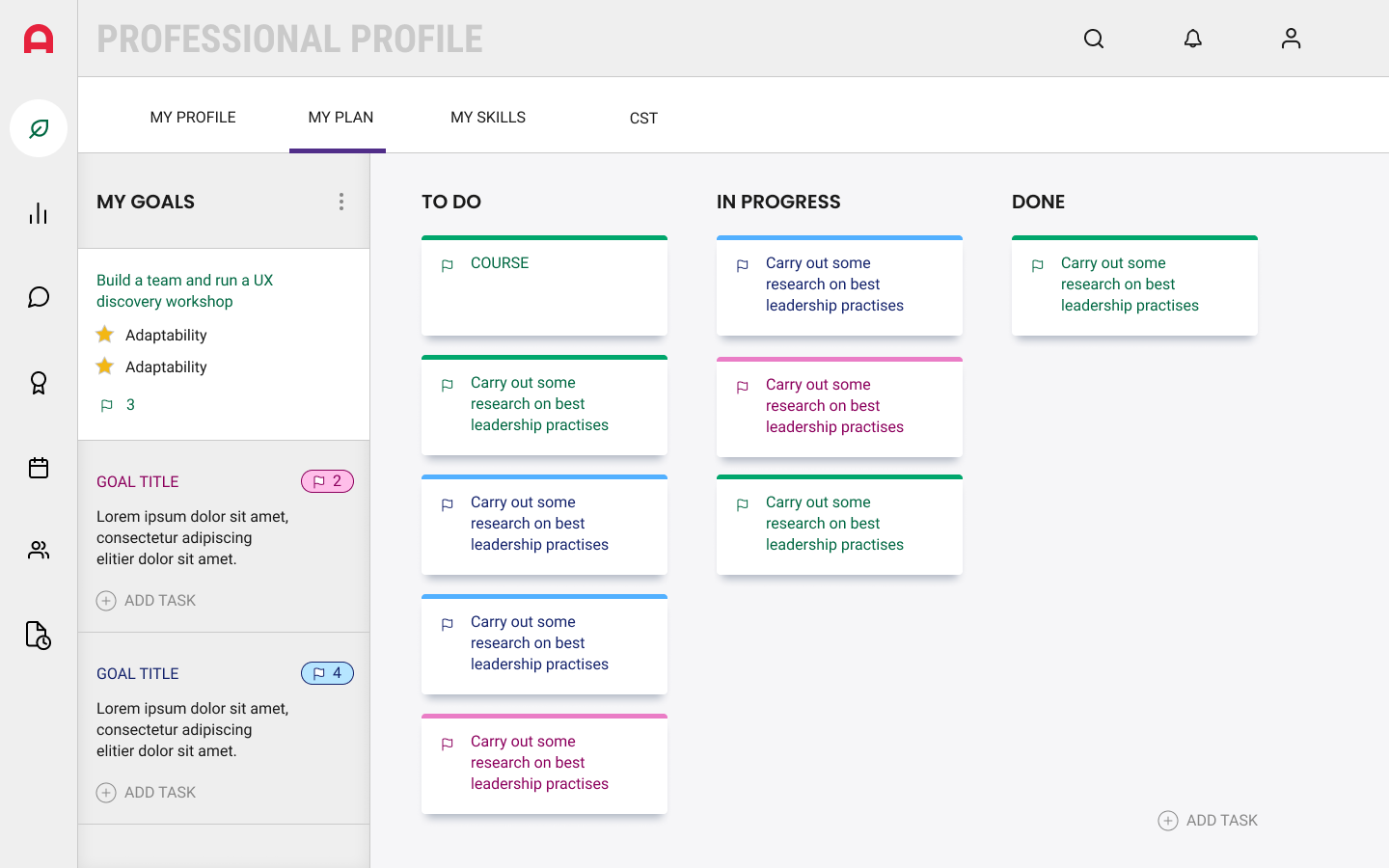Go to the MY SKILLS tab

[x=488, y=118]
